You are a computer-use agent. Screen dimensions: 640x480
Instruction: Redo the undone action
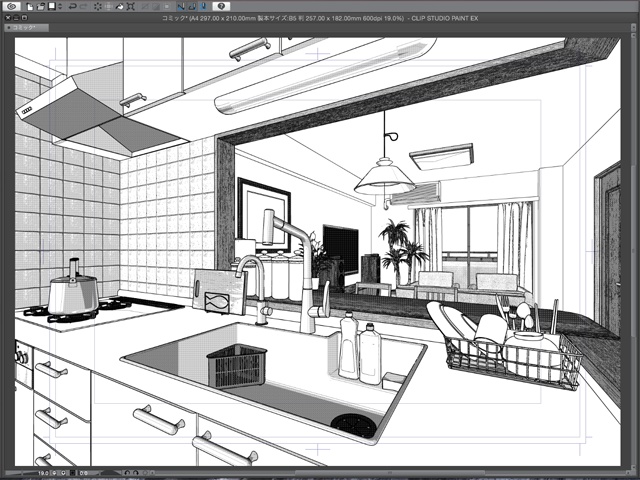tap(84, 6)
